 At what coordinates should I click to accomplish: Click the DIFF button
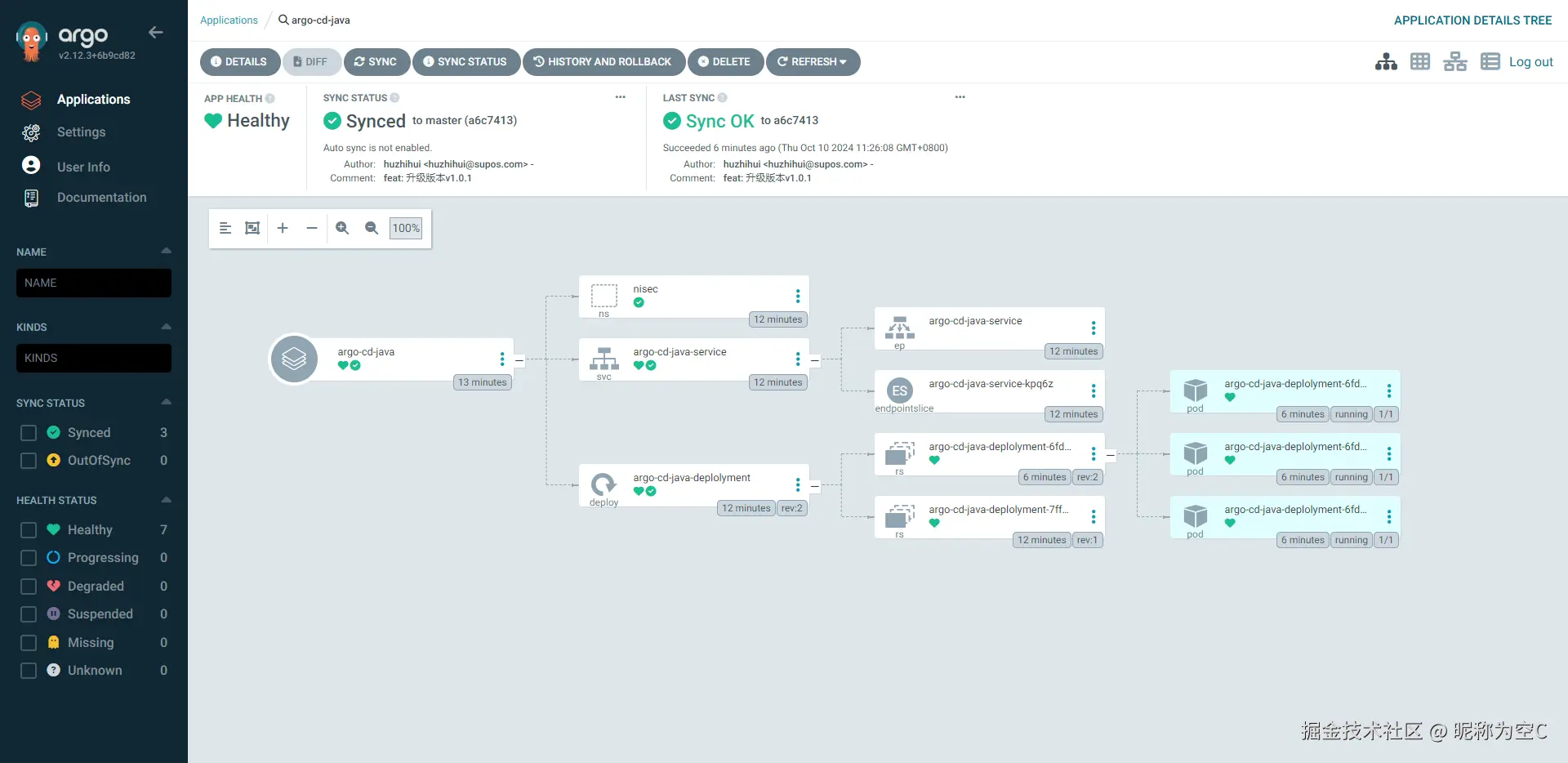point(312,62)
